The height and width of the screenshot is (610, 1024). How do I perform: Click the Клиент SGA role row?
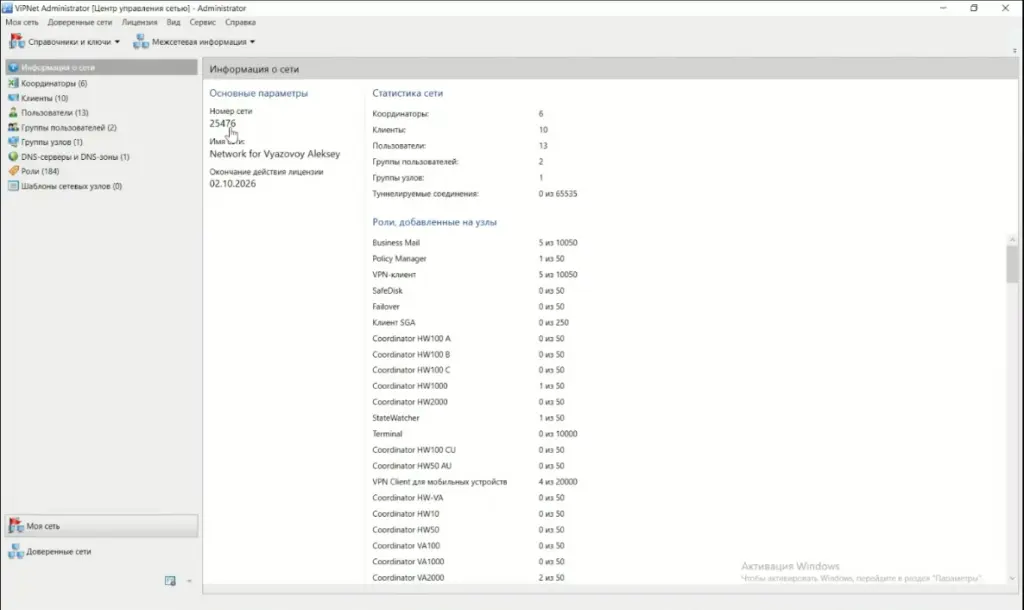[470, 323]
